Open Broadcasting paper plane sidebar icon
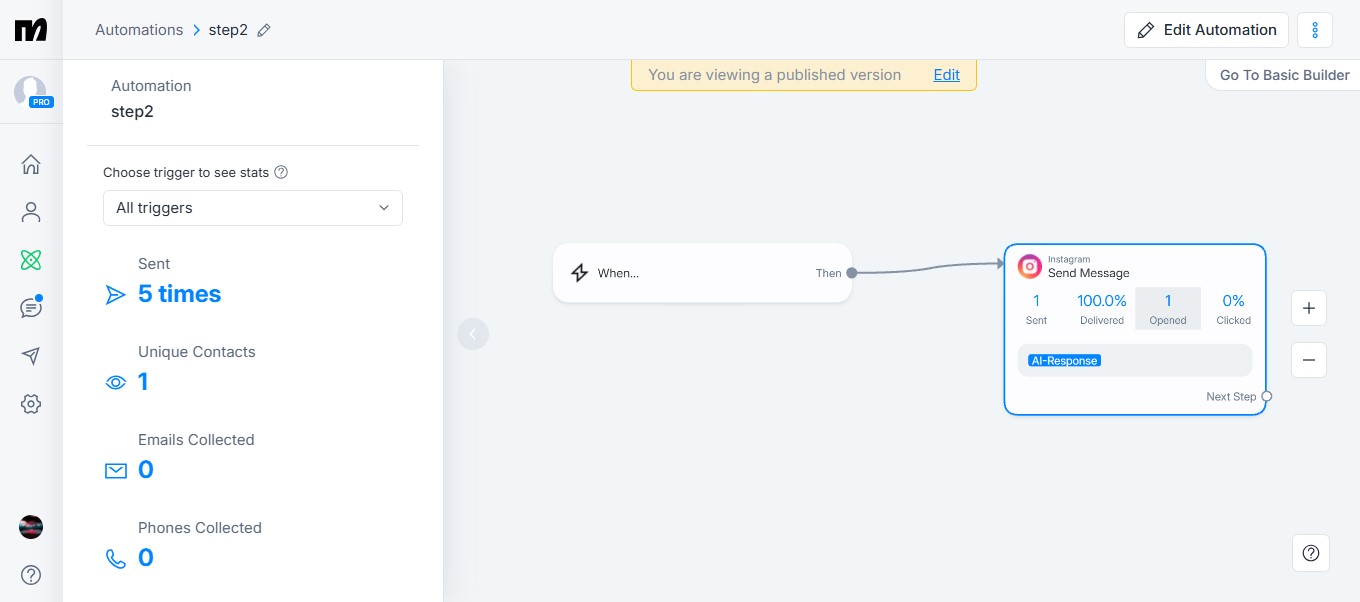1360x602 pixels. 31,356
